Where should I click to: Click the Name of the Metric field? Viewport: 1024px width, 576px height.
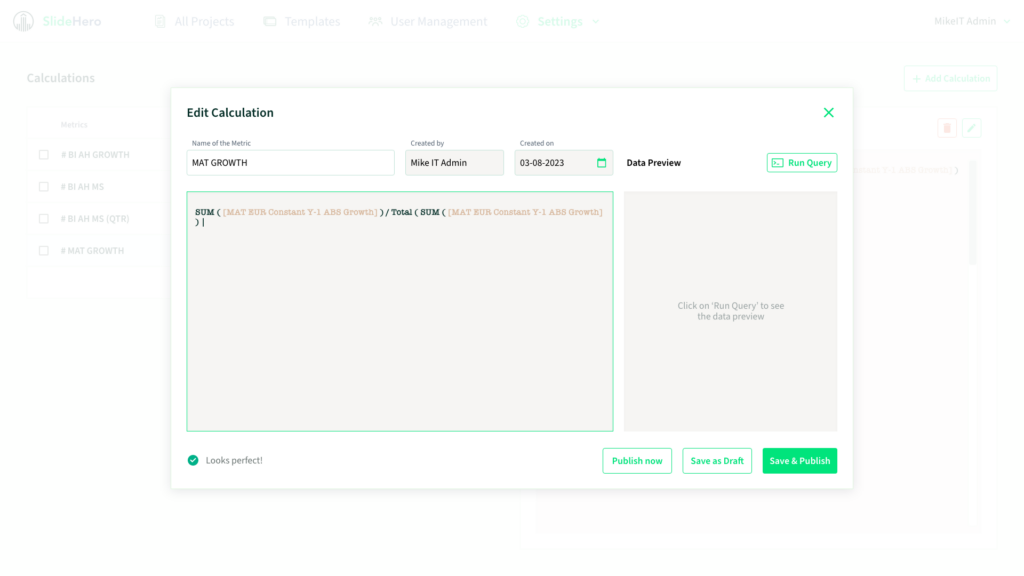(x=290, y=163)
